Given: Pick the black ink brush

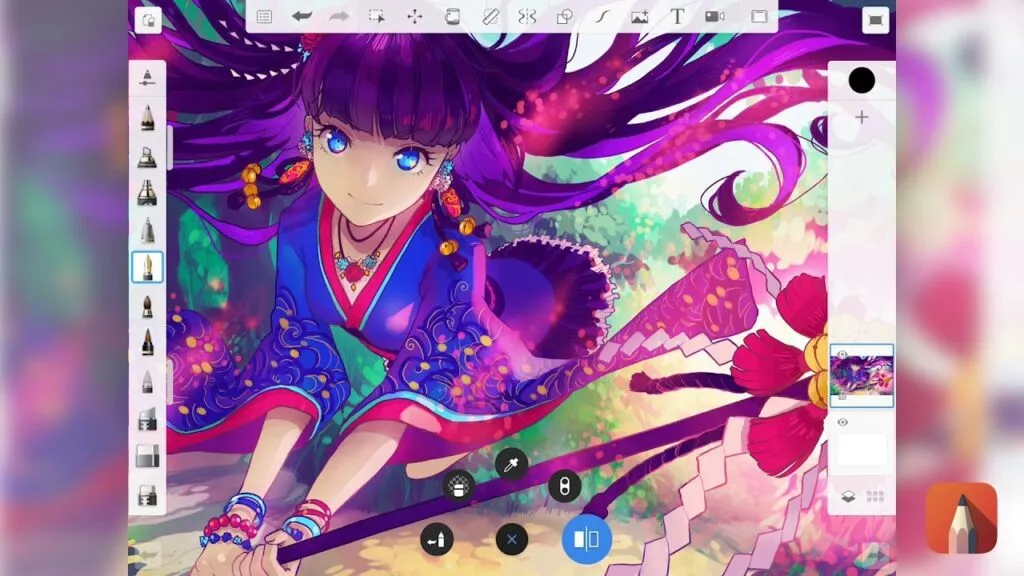Looking at the screenshot, I should (x=148, y=343).
